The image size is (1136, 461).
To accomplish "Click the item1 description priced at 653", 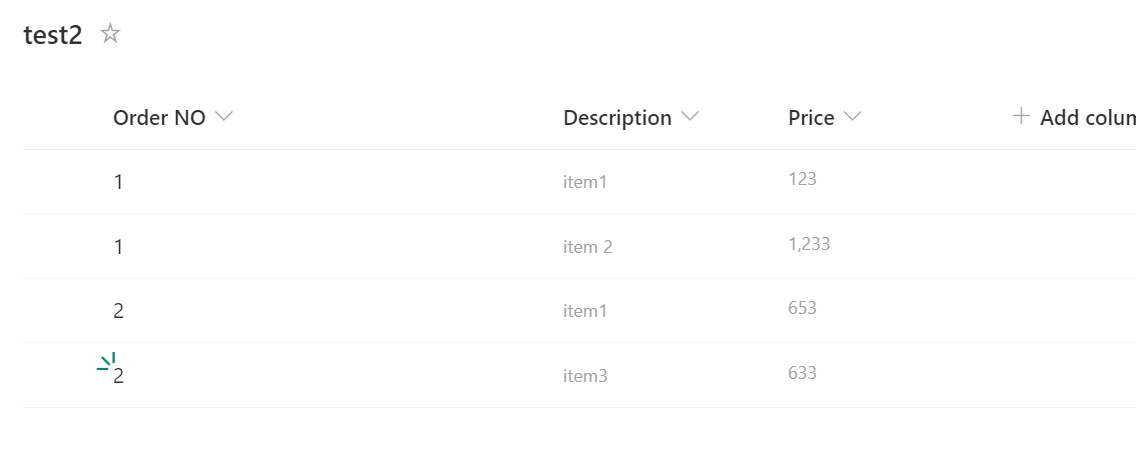I will (x=585, y=311).
